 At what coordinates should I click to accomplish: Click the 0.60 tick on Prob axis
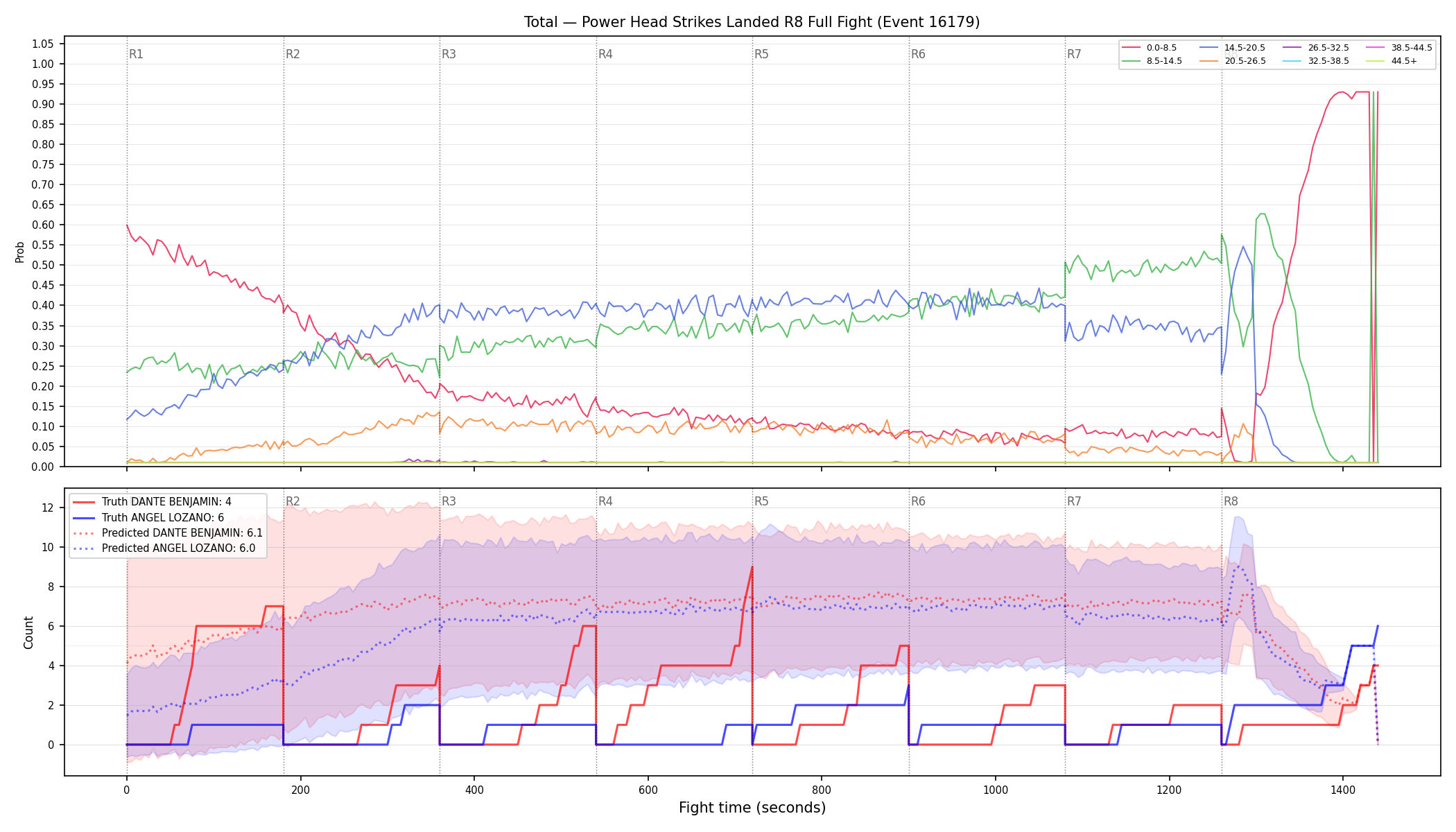(42, 225)
